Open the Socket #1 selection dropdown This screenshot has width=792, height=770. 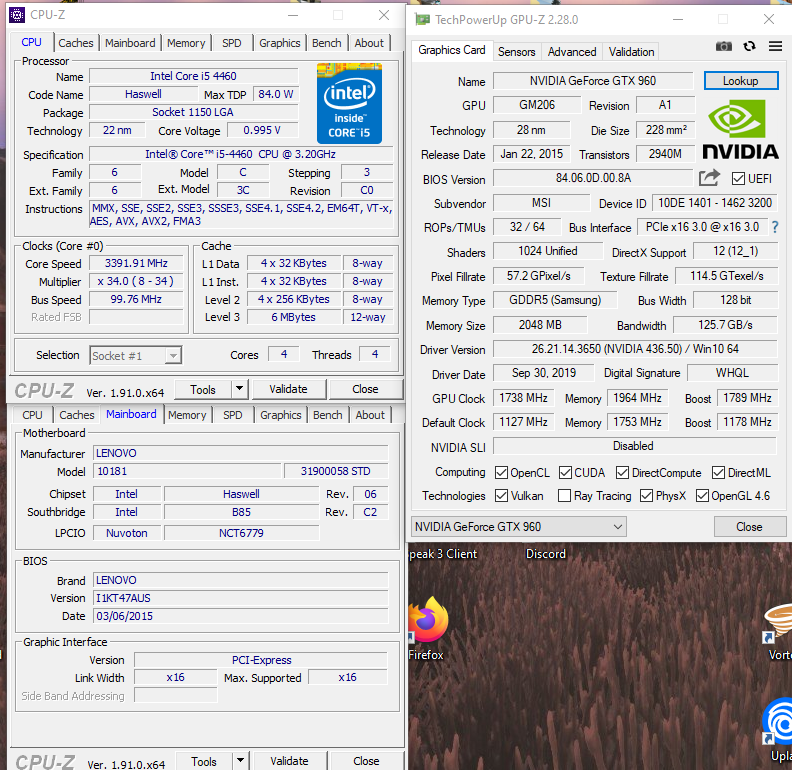[x=135, y=356]
